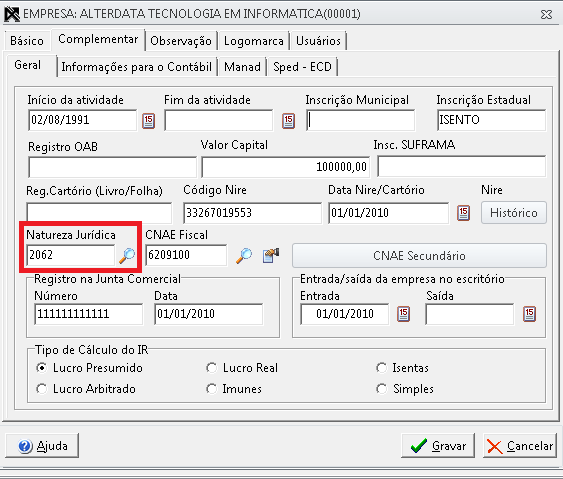Screen dimensions: 563x479
Task: Click the Cancelar button
Action: pyautogui.click(x=520, y=446)
